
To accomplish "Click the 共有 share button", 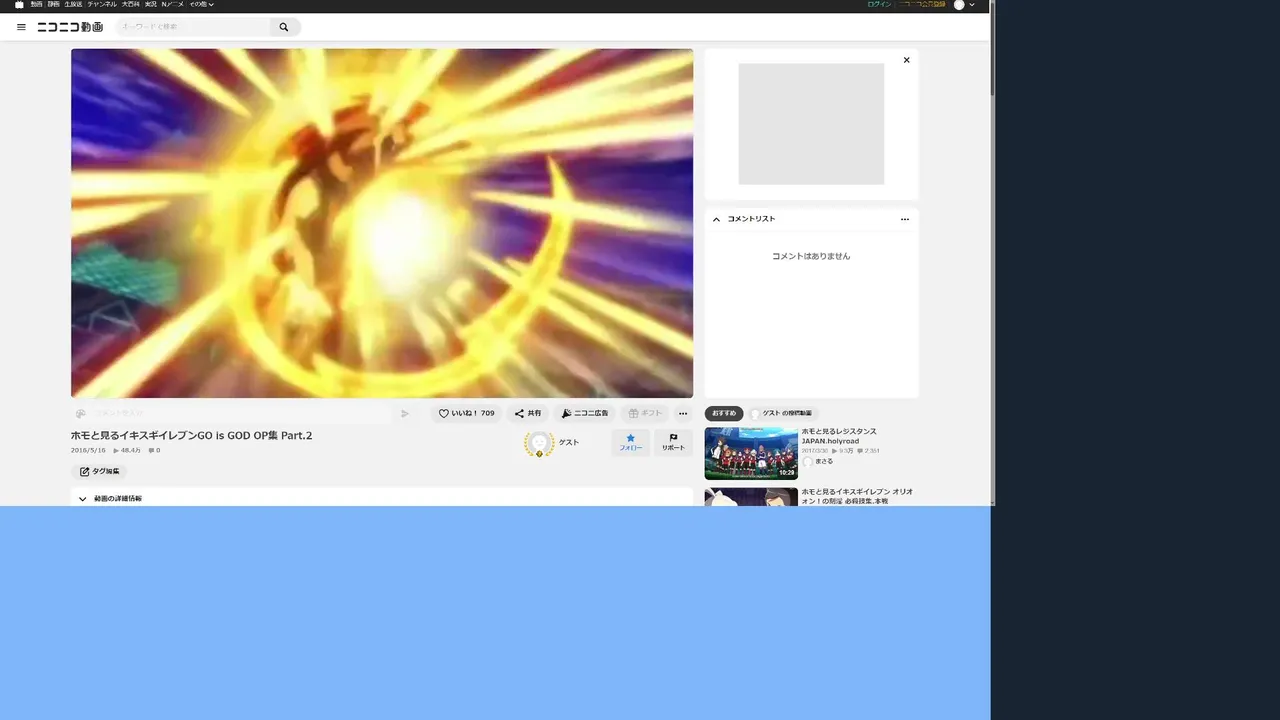I will pos(528,413).
